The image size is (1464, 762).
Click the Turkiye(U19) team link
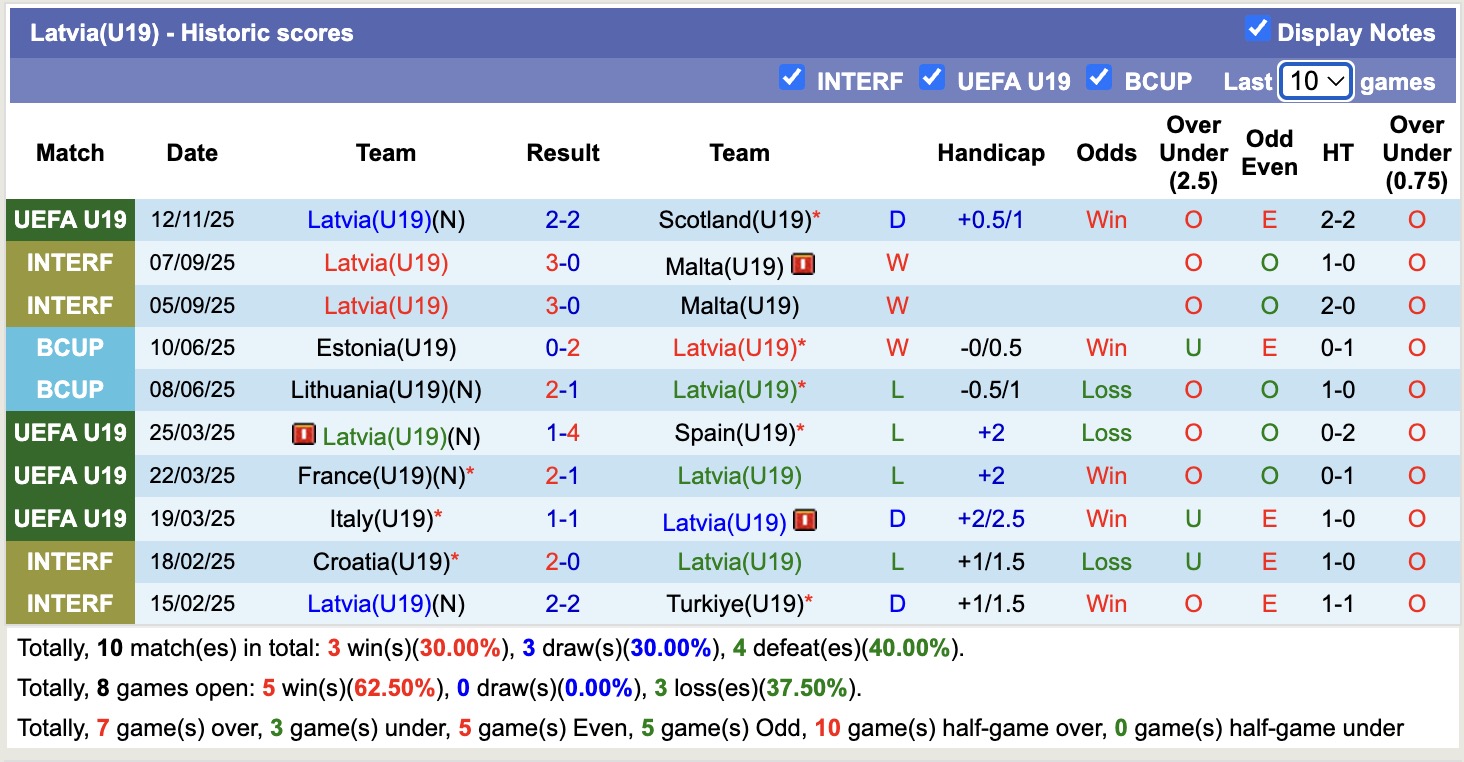735,603
